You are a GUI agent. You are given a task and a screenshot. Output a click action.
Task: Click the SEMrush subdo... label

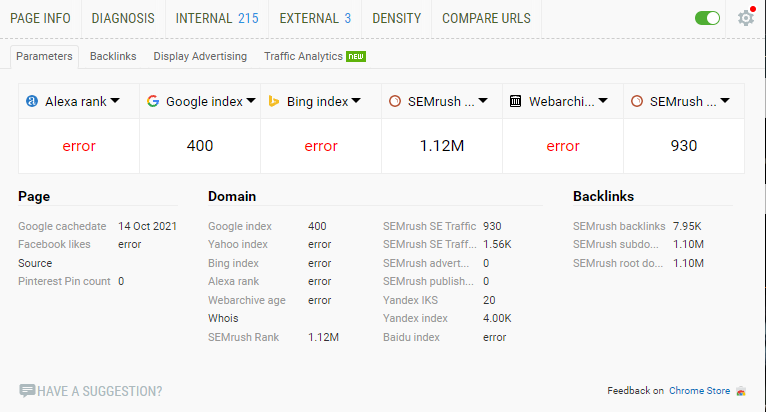pos(616,244)
